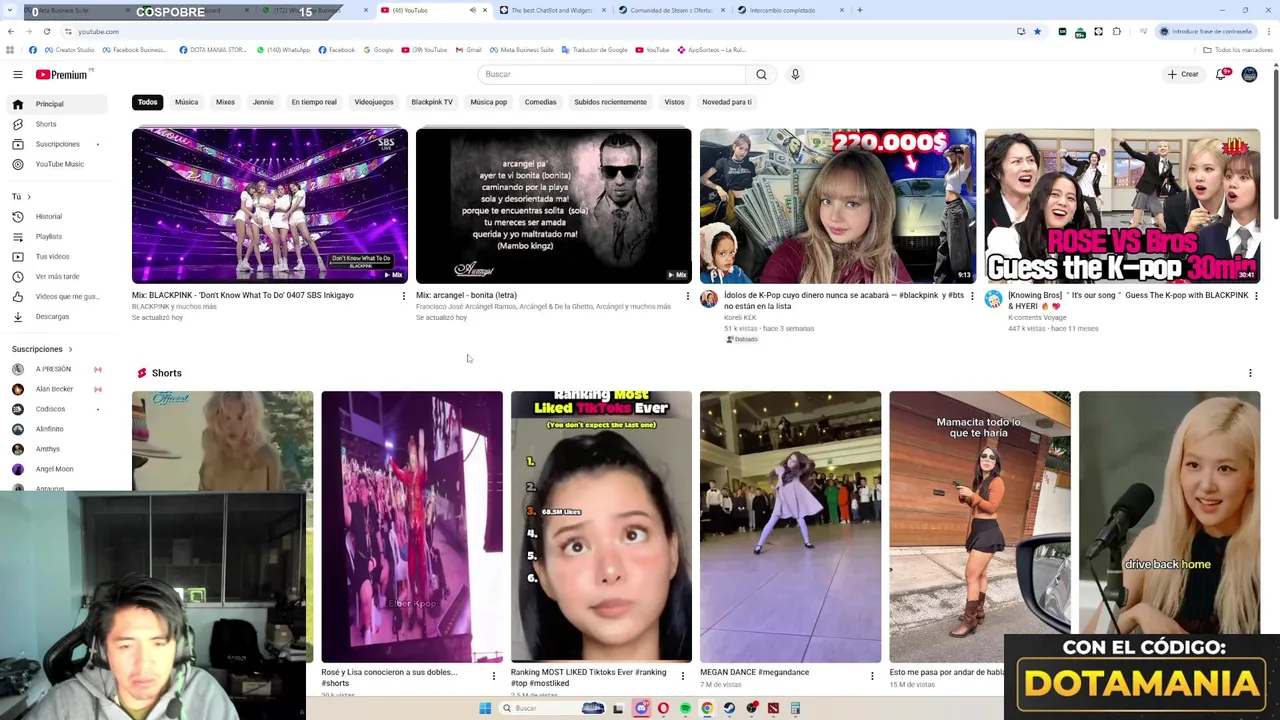Viewport: 1280px width, 720px height.
Task: Open Historial in the sidebar
Action: click(58, 216)
